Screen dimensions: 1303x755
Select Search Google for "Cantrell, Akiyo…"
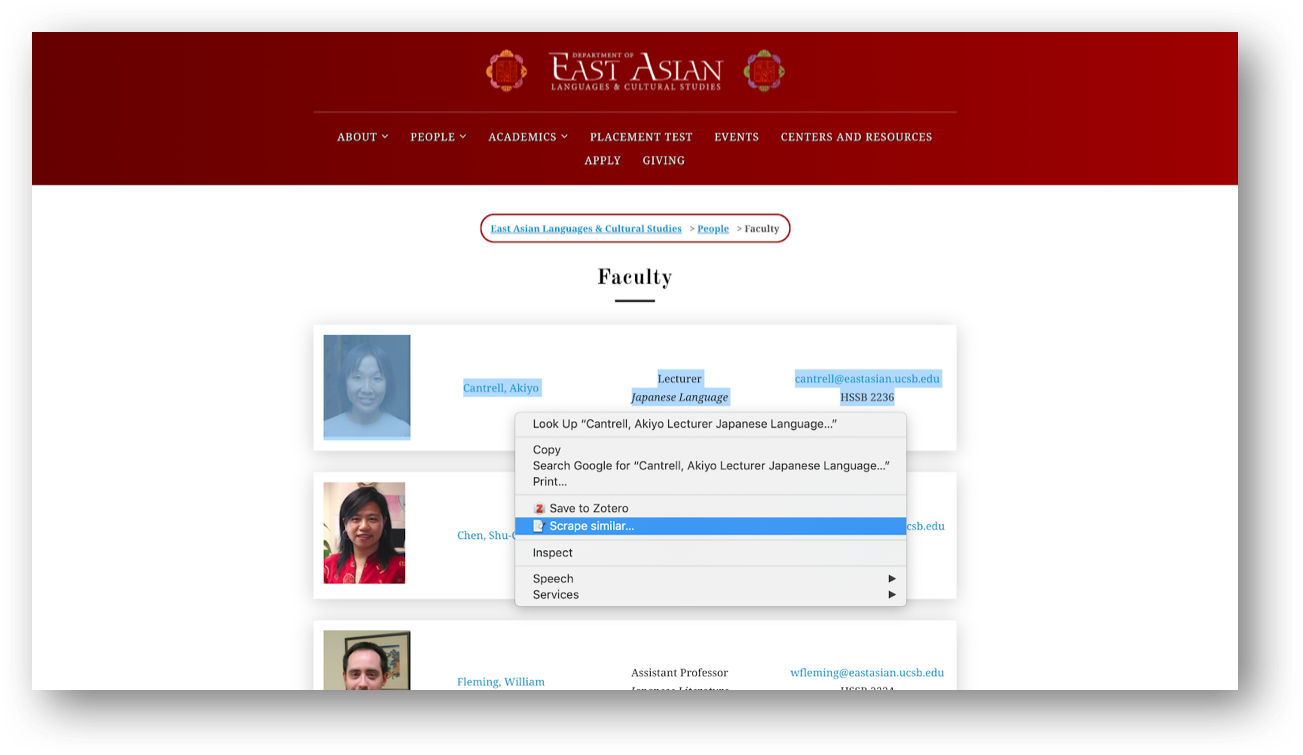(x=710, y=466)
